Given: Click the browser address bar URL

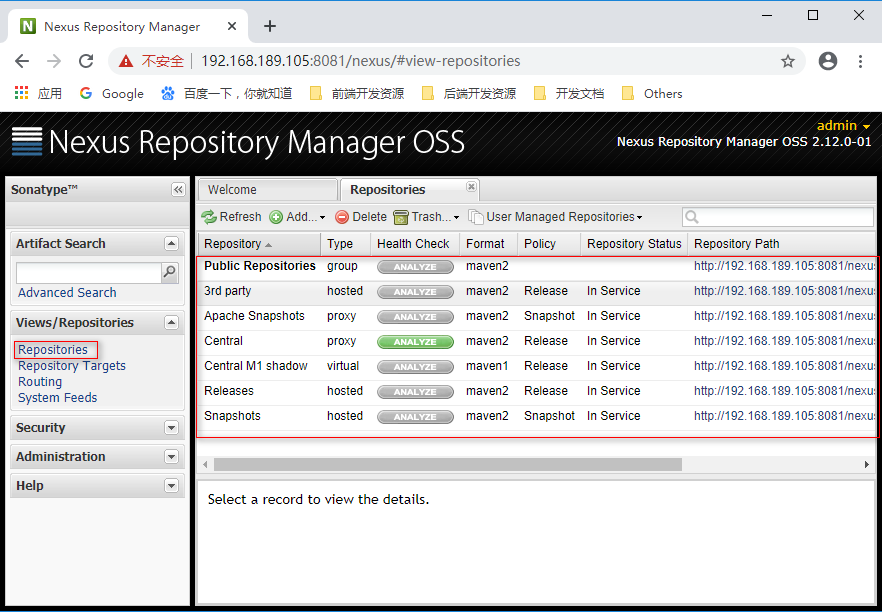Looking at the screenshot, I should [361, 61].
